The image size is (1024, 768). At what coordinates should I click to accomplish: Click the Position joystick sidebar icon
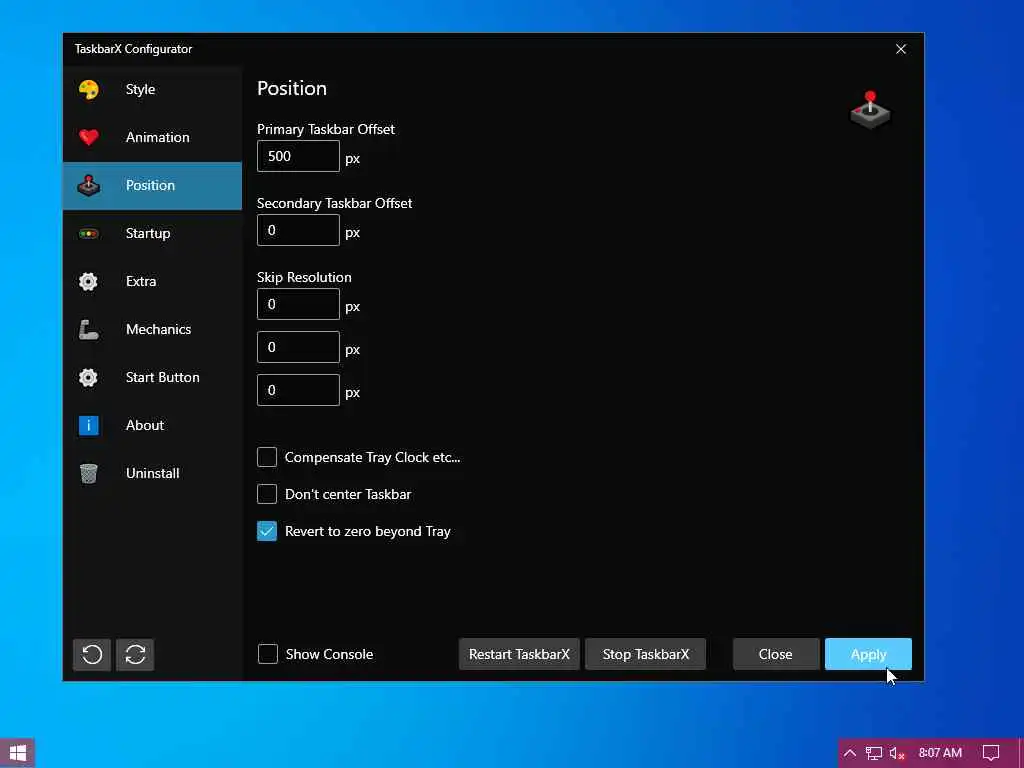[89, 185]
